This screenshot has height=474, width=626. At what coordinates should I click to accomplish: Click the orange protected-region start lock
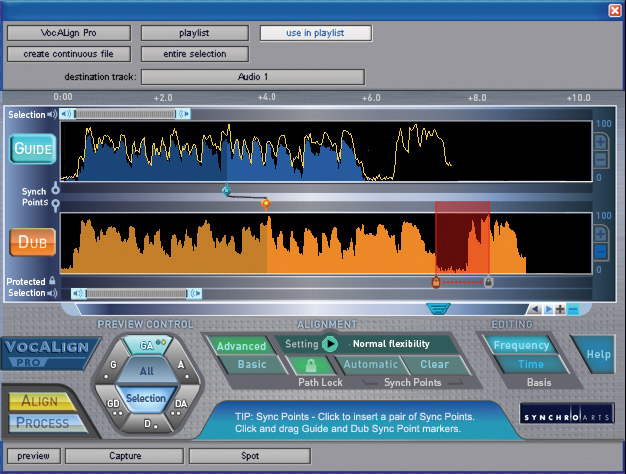436,282
